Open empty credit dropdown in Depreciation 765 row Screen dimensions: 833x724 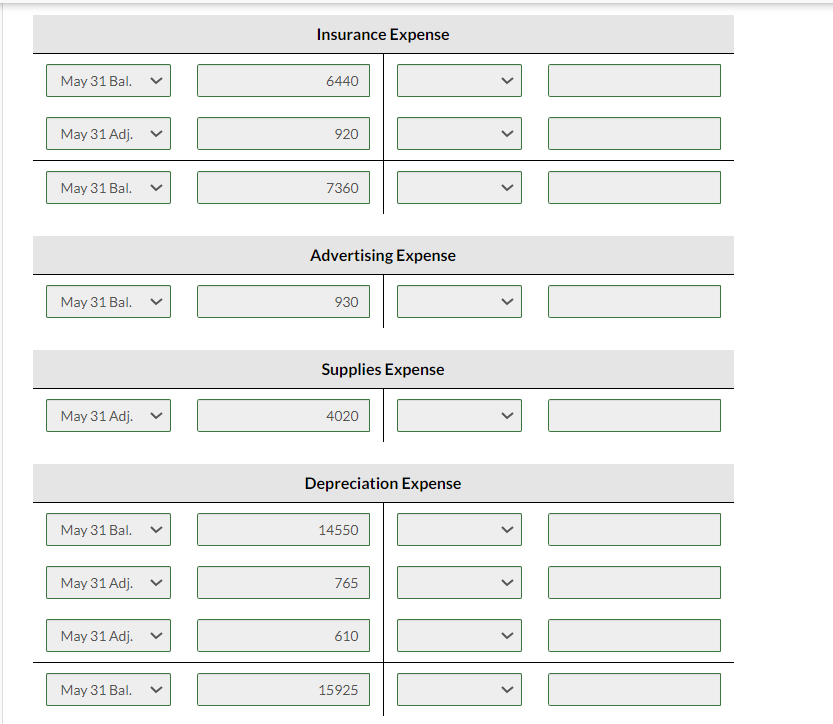click(x=459, y=583)
